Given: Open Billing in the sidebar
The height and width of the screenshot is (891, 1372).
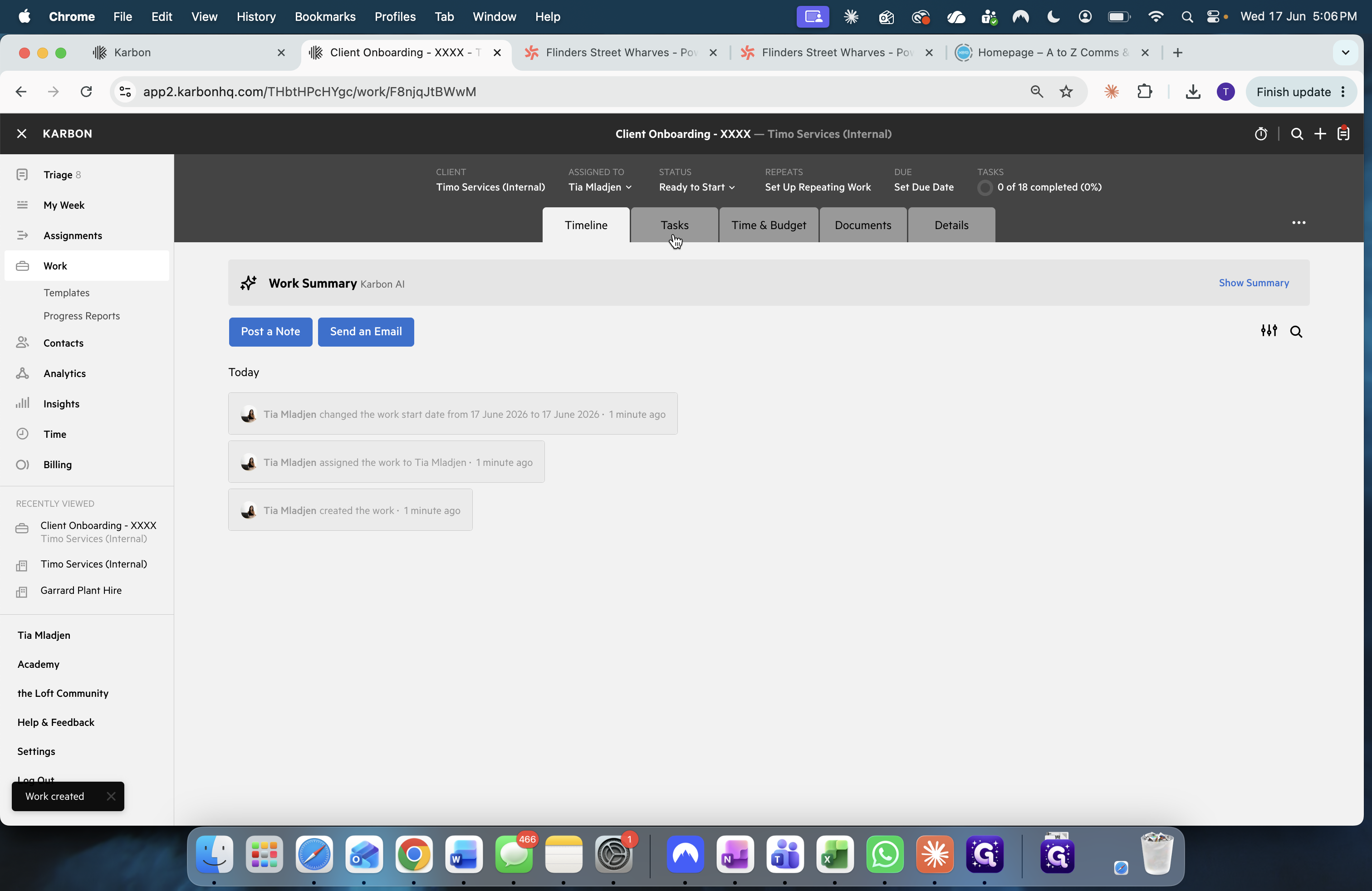Looking at the screenshot, I should click(87, 465).
